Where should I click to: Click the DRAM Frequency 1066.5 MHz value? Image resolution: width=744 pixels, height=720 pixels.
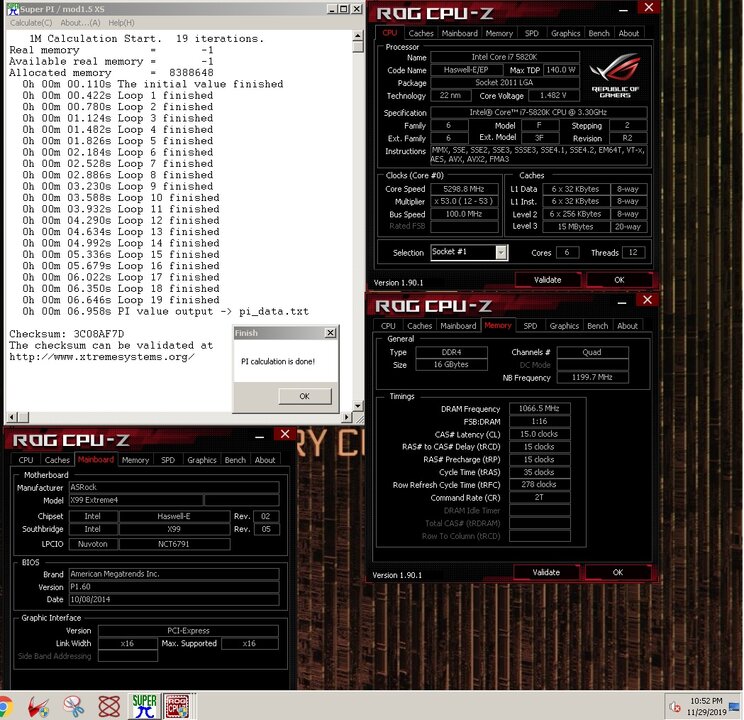pyautogui.click(x=539, y=408)
